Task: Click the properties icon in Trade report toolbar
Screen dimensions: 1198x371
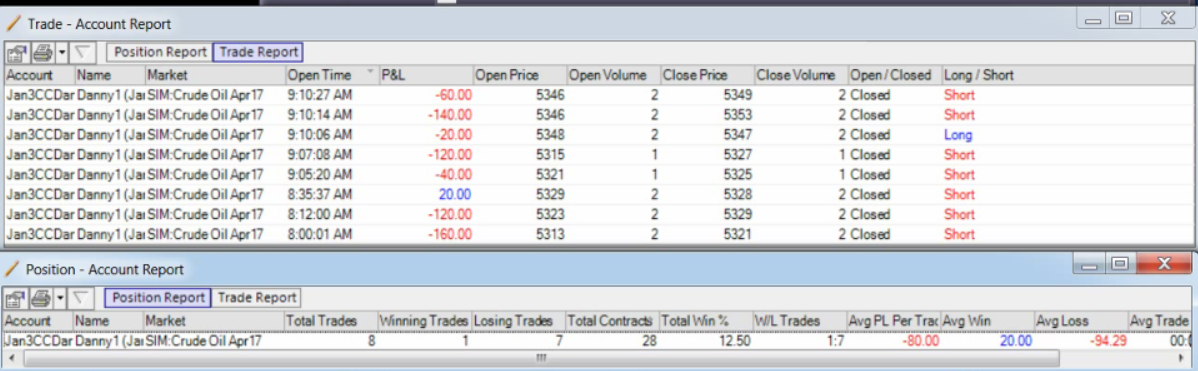Action: [16, 53]
